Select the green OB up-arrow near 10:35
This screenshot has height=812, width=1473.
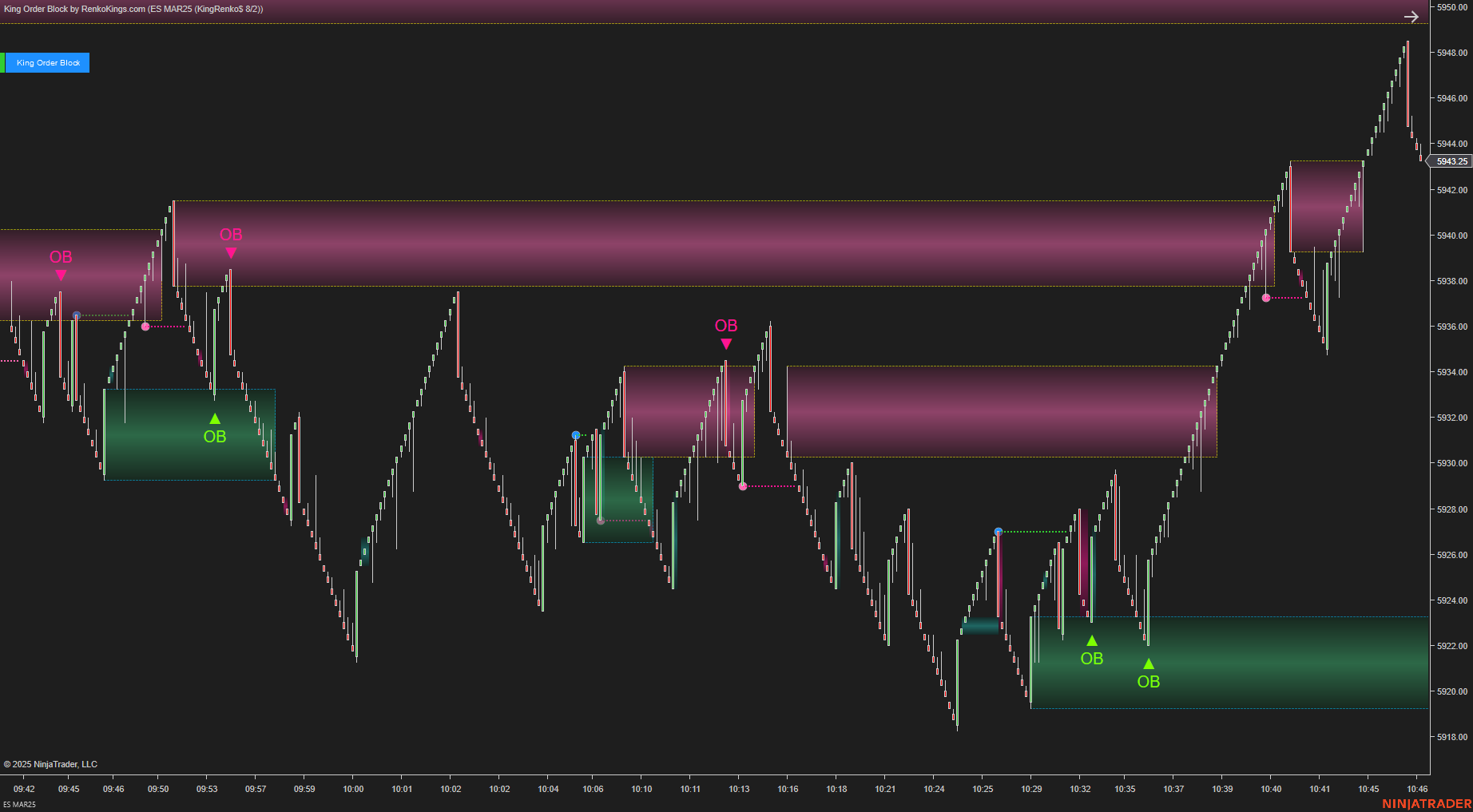pos(1148,663)
